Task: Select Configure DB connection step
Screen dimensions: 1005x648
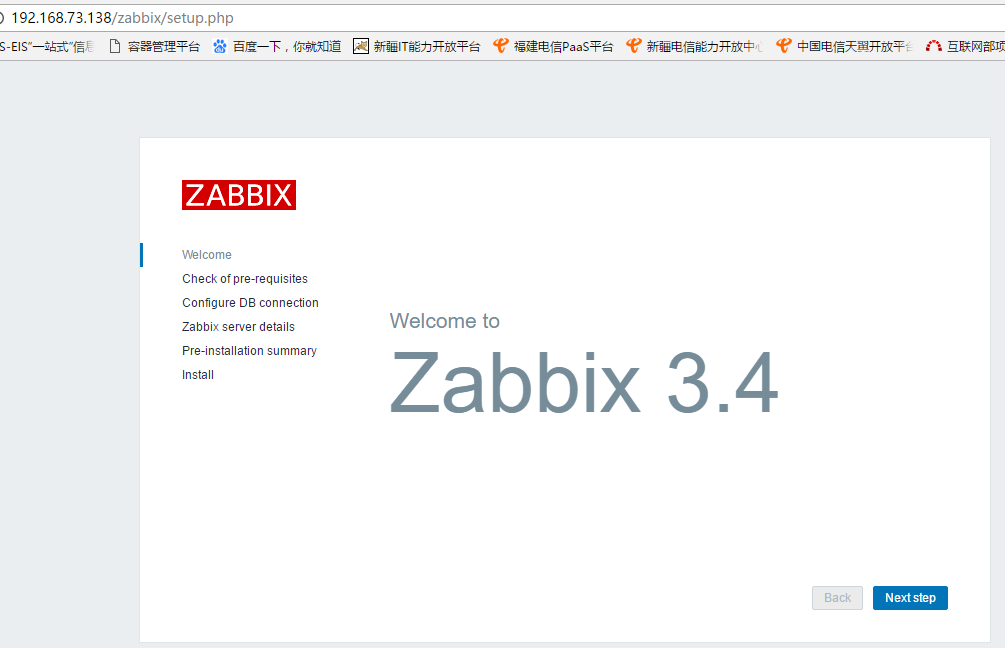Action: coord(250,303)
